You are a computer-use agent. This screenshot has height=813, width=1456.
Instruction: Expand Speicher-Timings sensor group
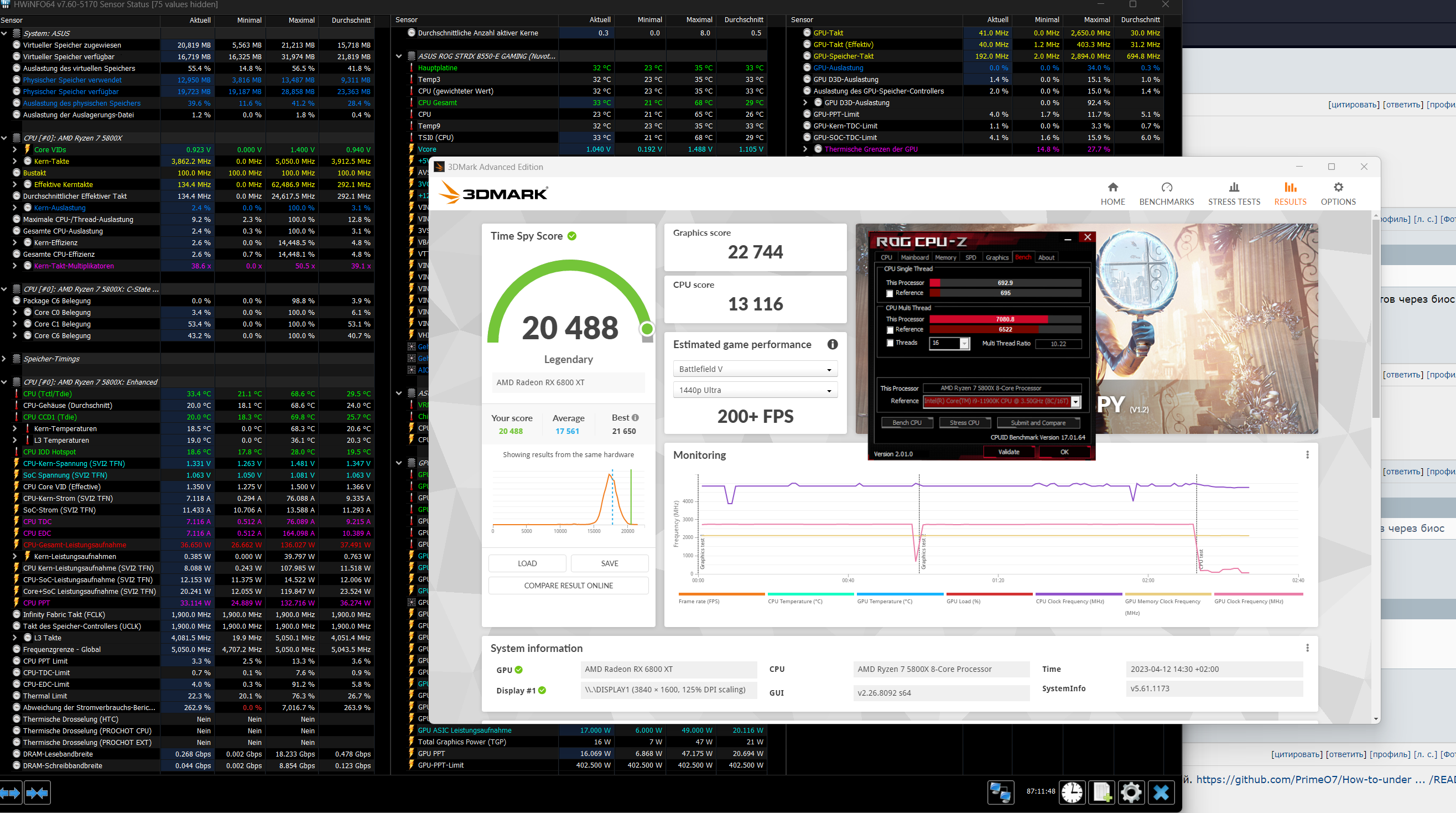point(4,359)
